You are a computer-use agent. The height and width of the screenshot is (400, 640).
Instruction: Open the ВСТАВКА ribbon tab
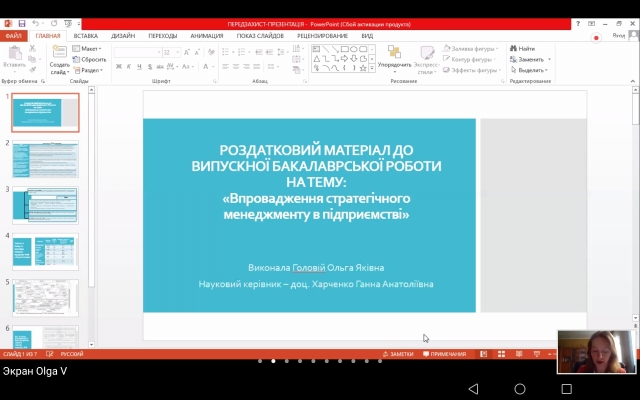[85, 35]
